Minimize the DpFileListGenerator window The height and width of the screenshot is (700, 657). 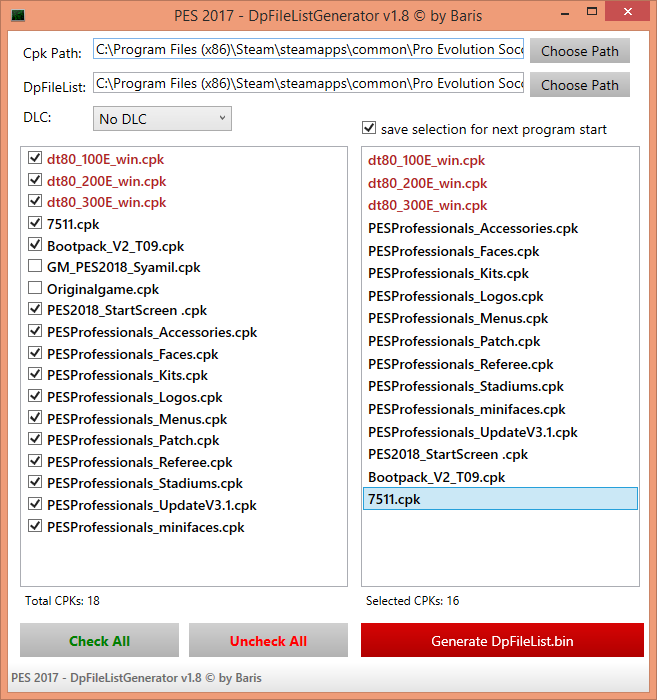(565, 12)
